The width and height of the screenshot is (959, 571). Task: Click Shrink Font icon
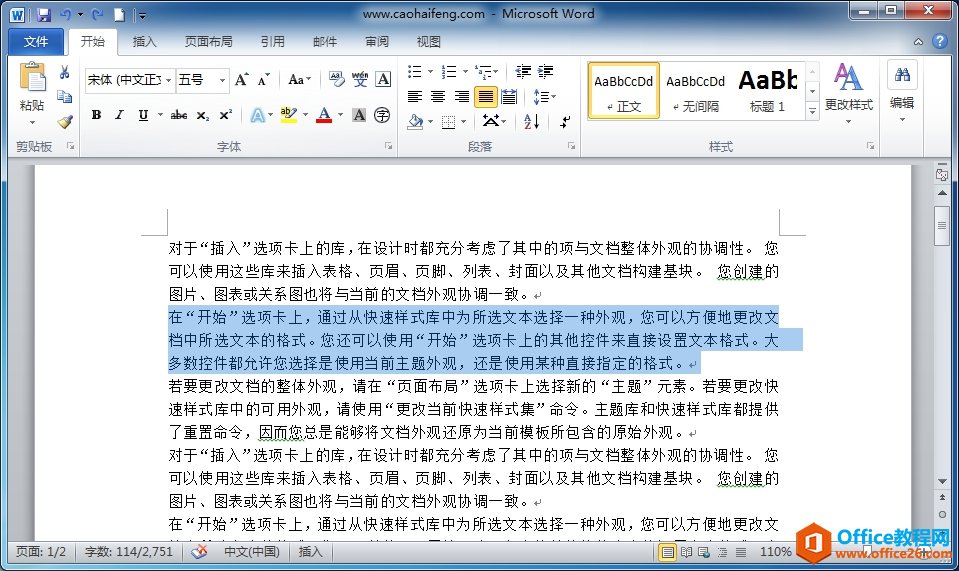tap(264, 79)
